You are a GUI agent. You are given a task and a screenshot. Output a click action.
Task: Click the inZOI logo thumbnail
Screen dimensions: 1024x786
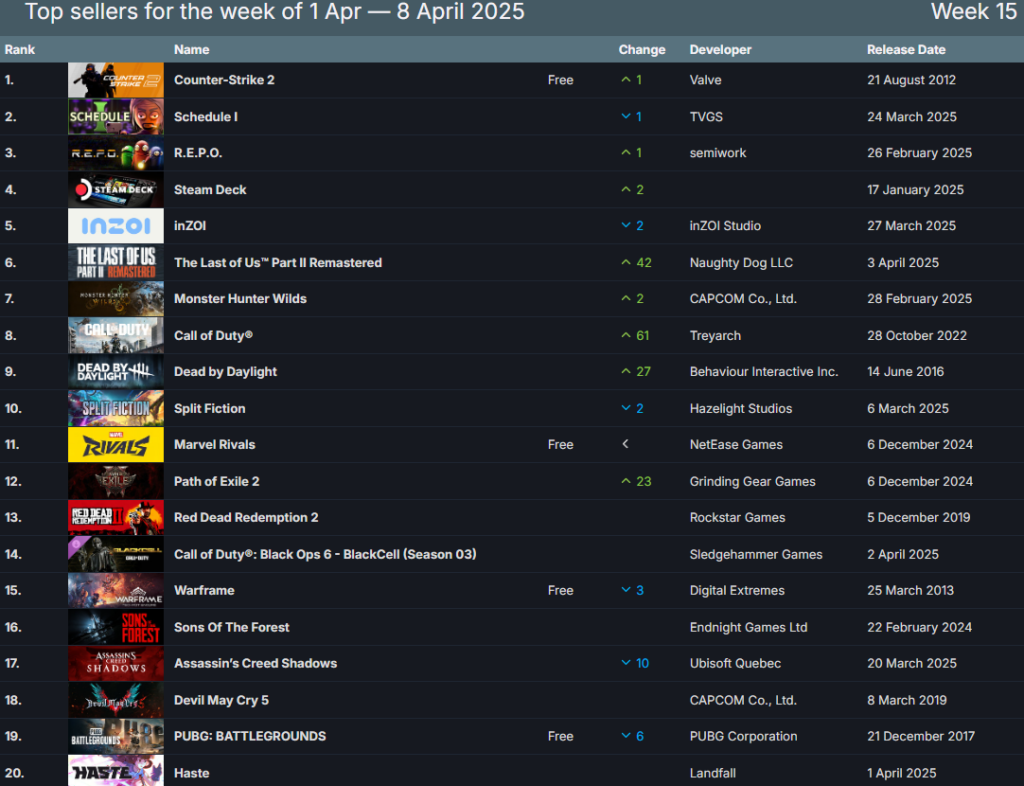pyautogui.click(x=116, y=226)
